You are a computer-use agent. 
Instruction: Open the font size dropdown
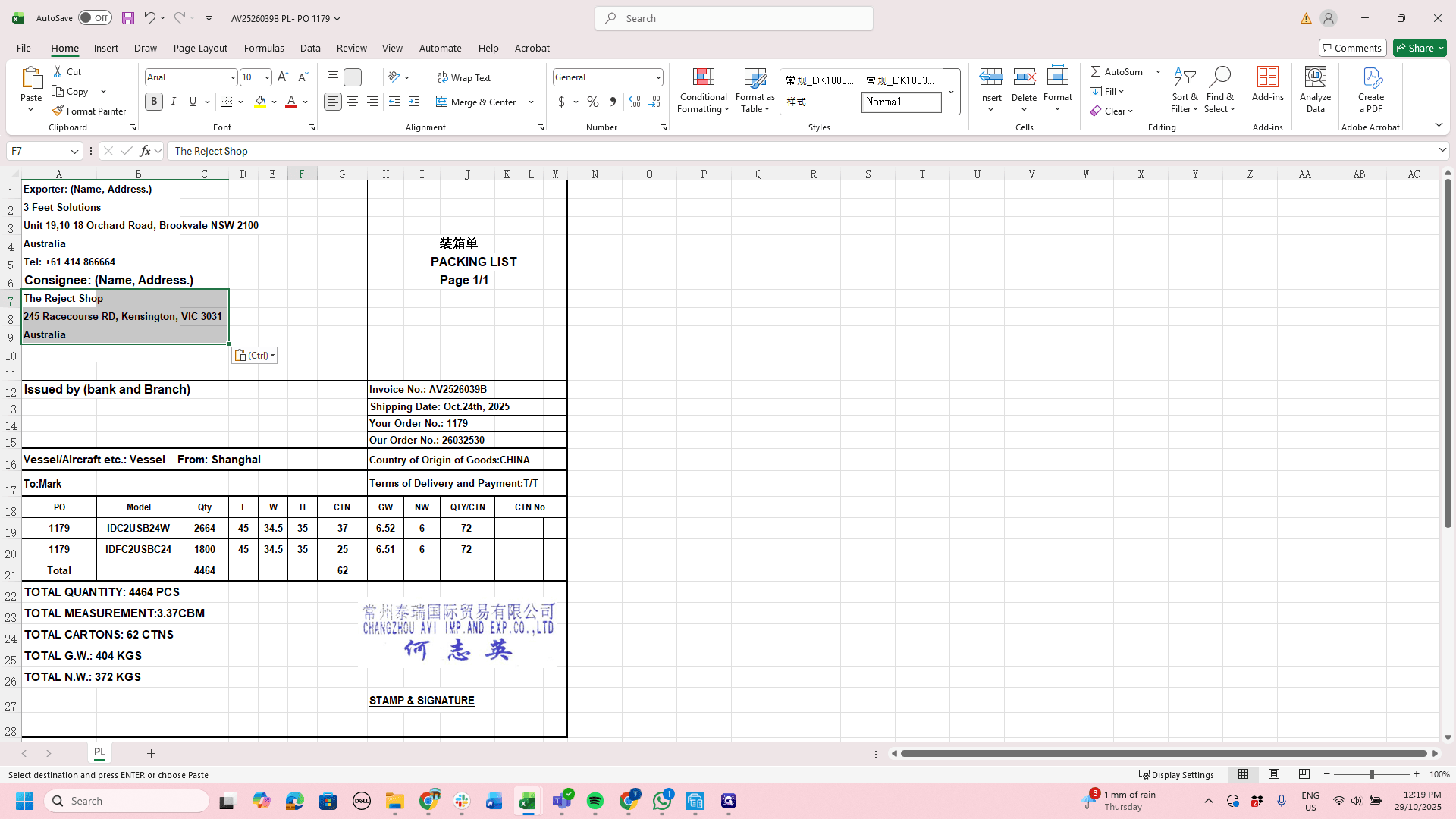(x=267, y=77)
